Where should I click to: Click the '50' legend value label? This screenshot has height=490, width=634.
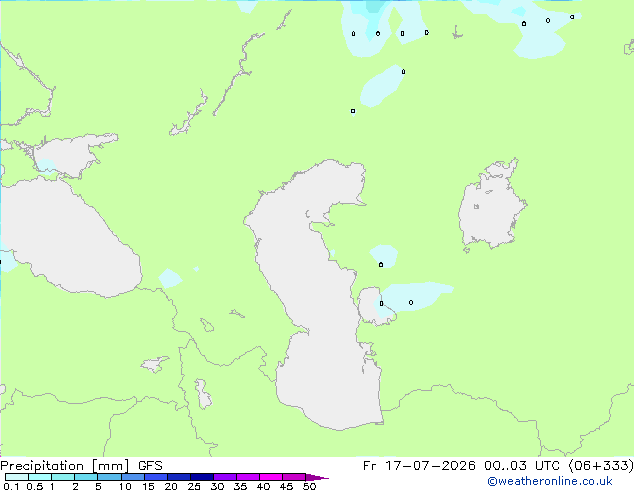309,486
